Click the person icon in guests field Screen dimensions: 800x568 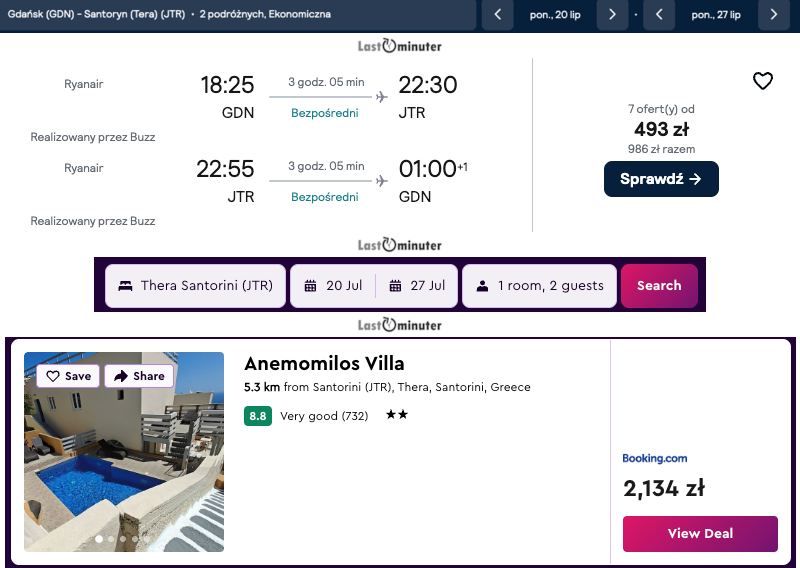[x=483, y=286]
